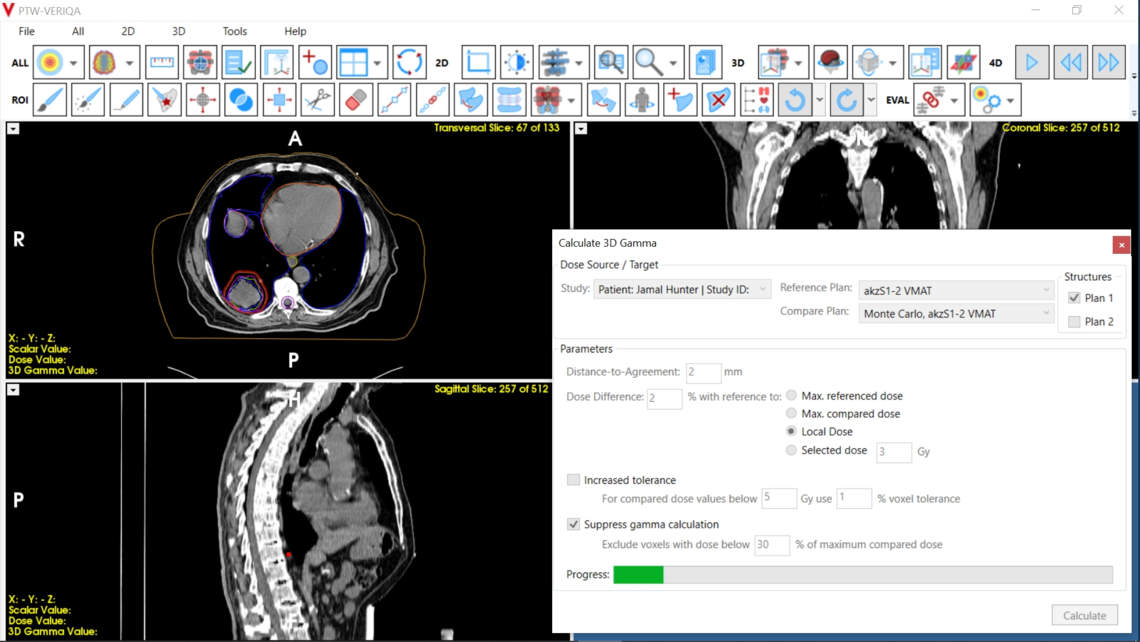Open the Help menu
1140x642 pixels.
pyautogui.click(x=295, y=31)
